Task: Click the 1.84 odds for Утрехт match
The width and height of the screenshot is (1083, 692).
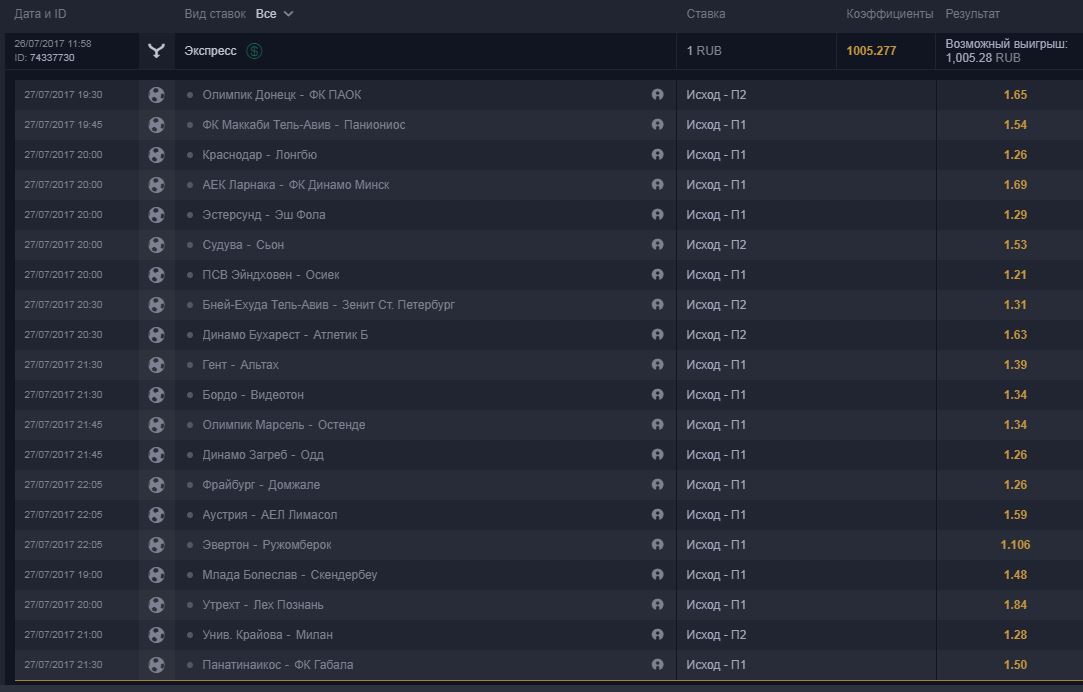Action: 1015,605
